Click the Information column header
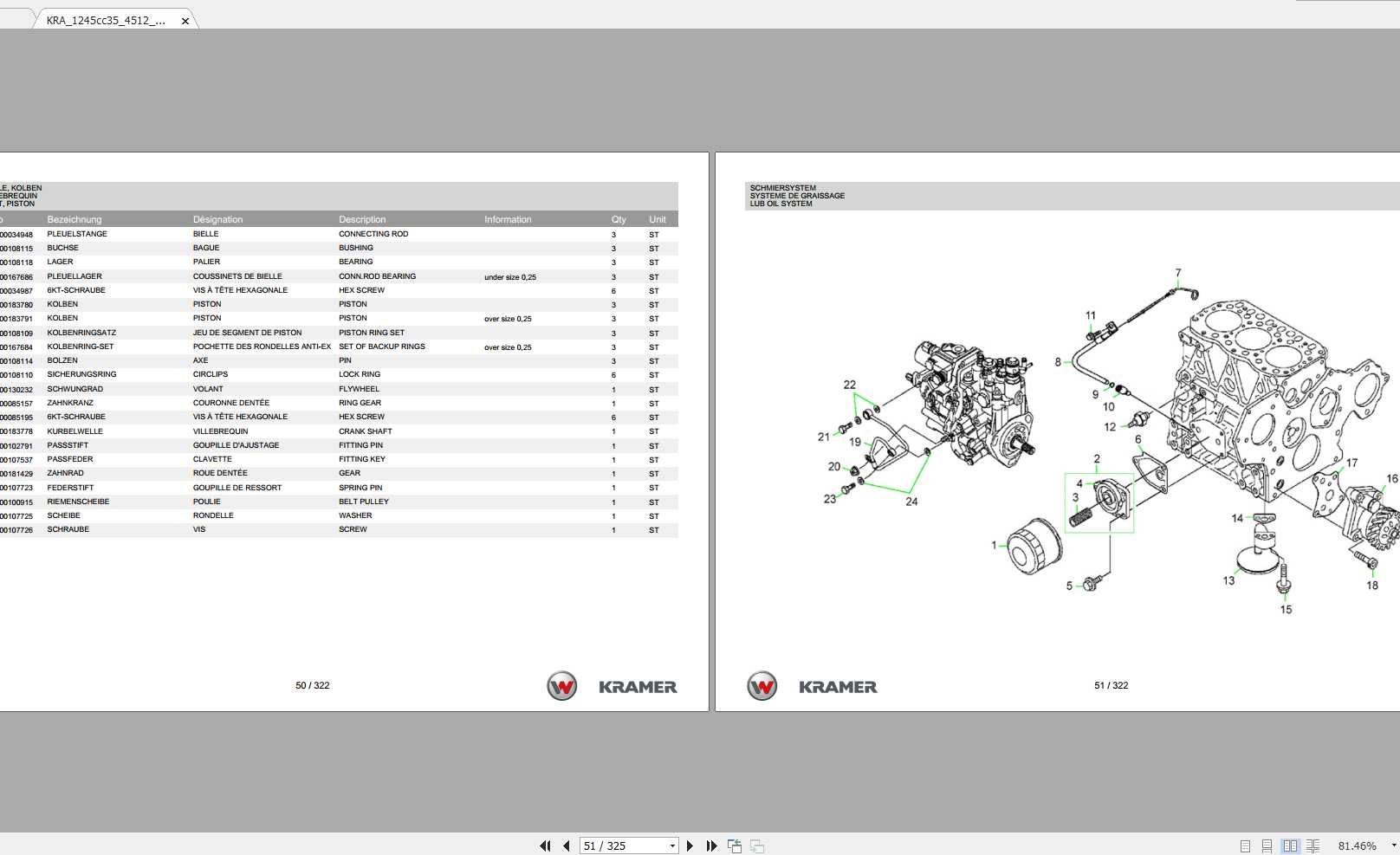 click(508, 219)
